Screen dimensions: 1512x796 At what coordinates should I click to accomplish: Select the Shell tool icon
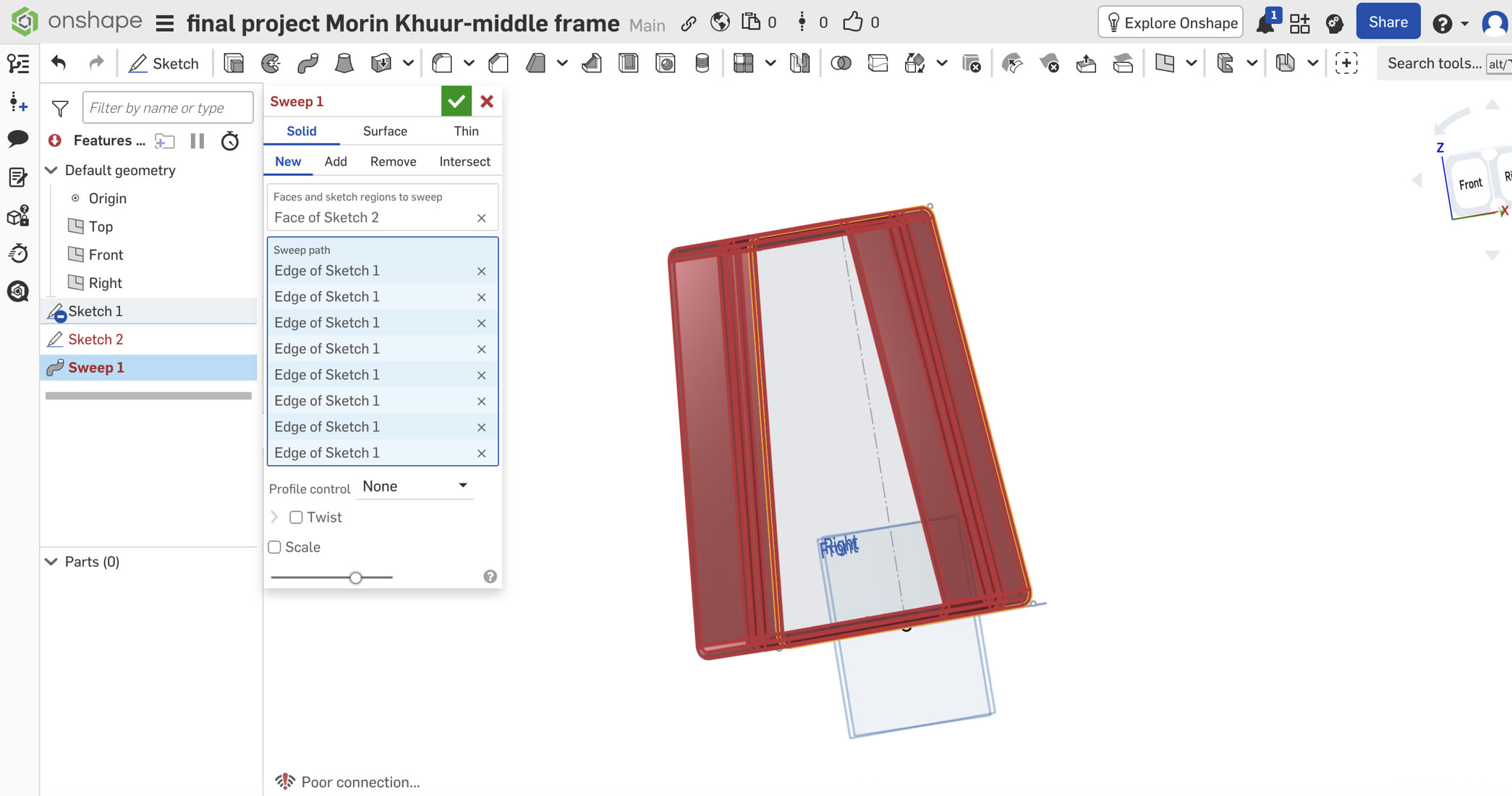(629, 63)
